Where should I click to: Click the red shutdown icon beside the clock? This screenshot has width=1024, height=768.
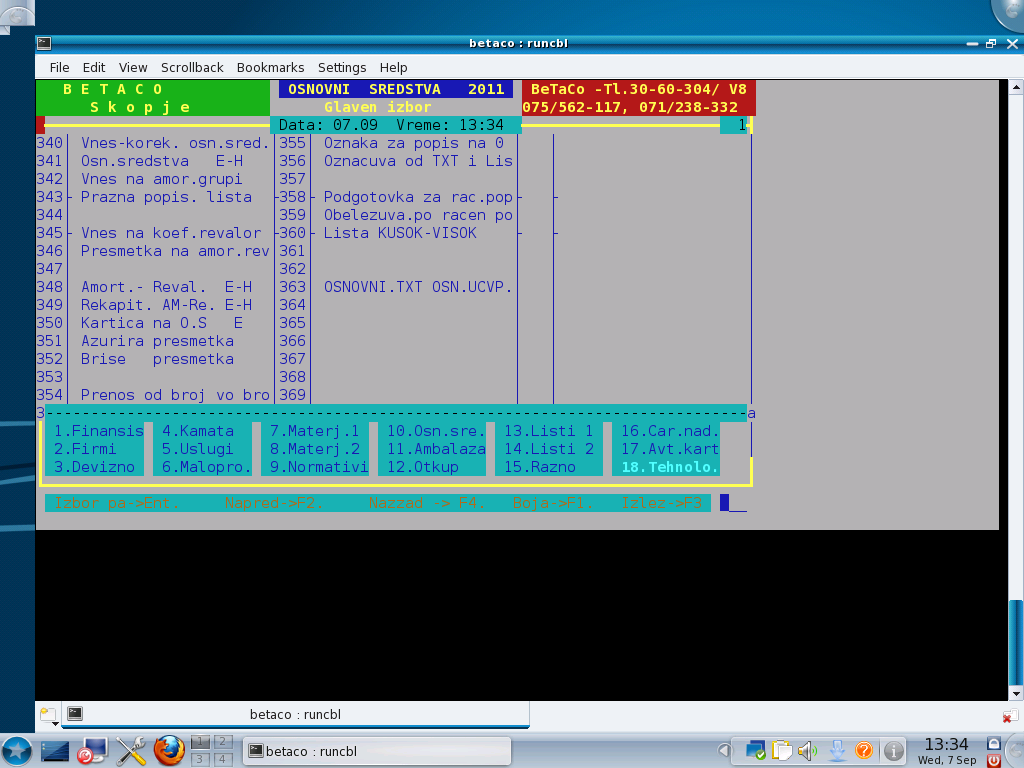click(x=992, y=761)
